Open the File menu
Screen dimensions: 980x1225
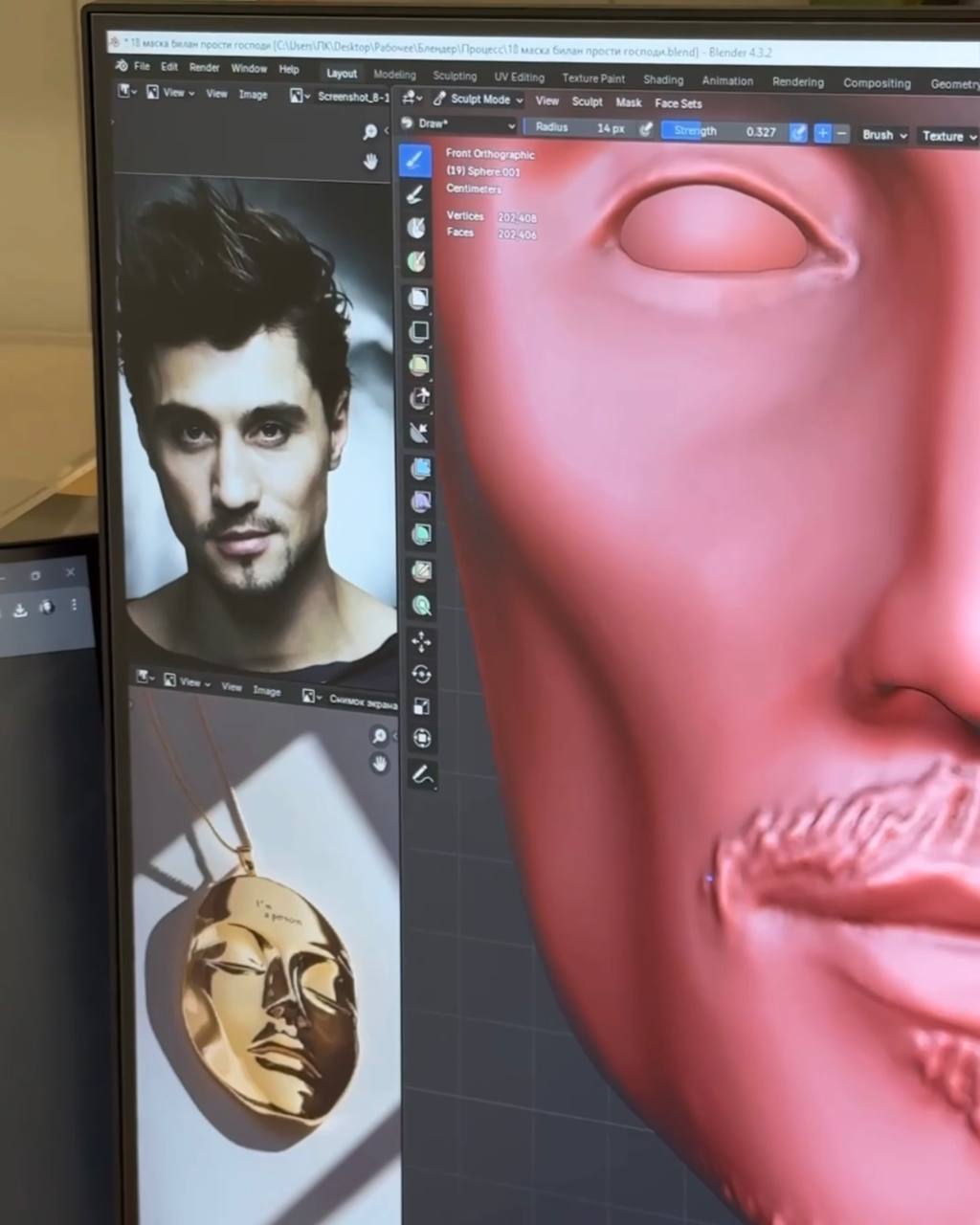(142, 66)
